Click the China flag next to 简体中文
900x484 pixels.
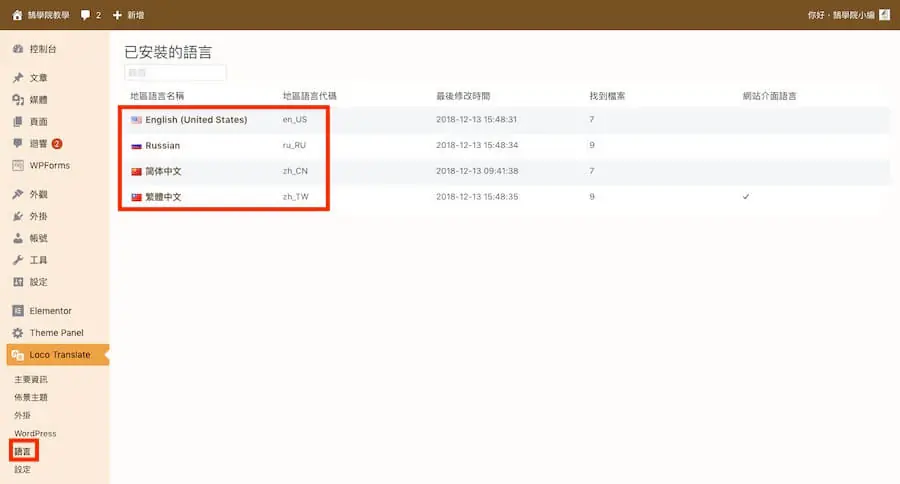136,171
